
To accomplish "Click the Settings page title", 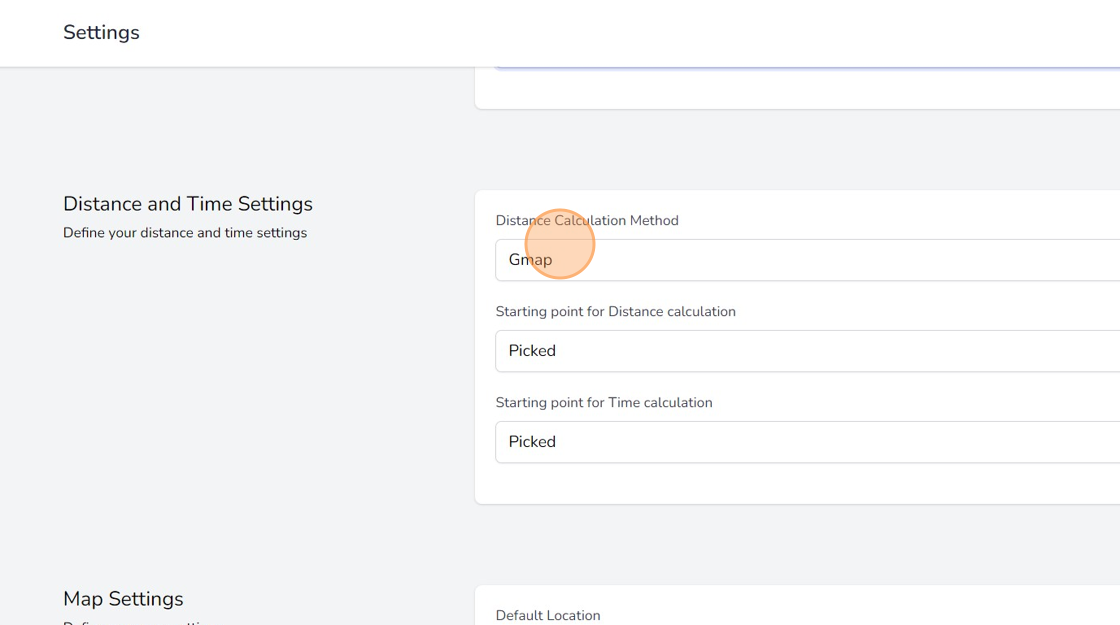I will [101, 32].
